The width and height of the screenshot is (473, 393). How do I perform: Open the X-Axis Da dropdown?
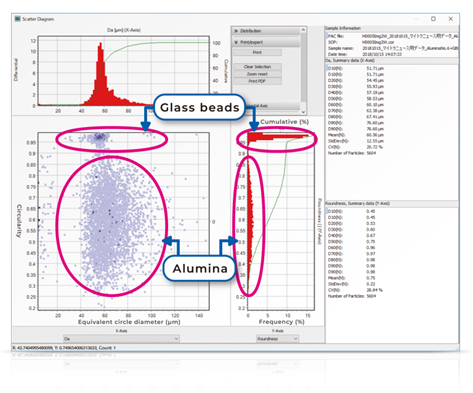(x=121, y=339)
